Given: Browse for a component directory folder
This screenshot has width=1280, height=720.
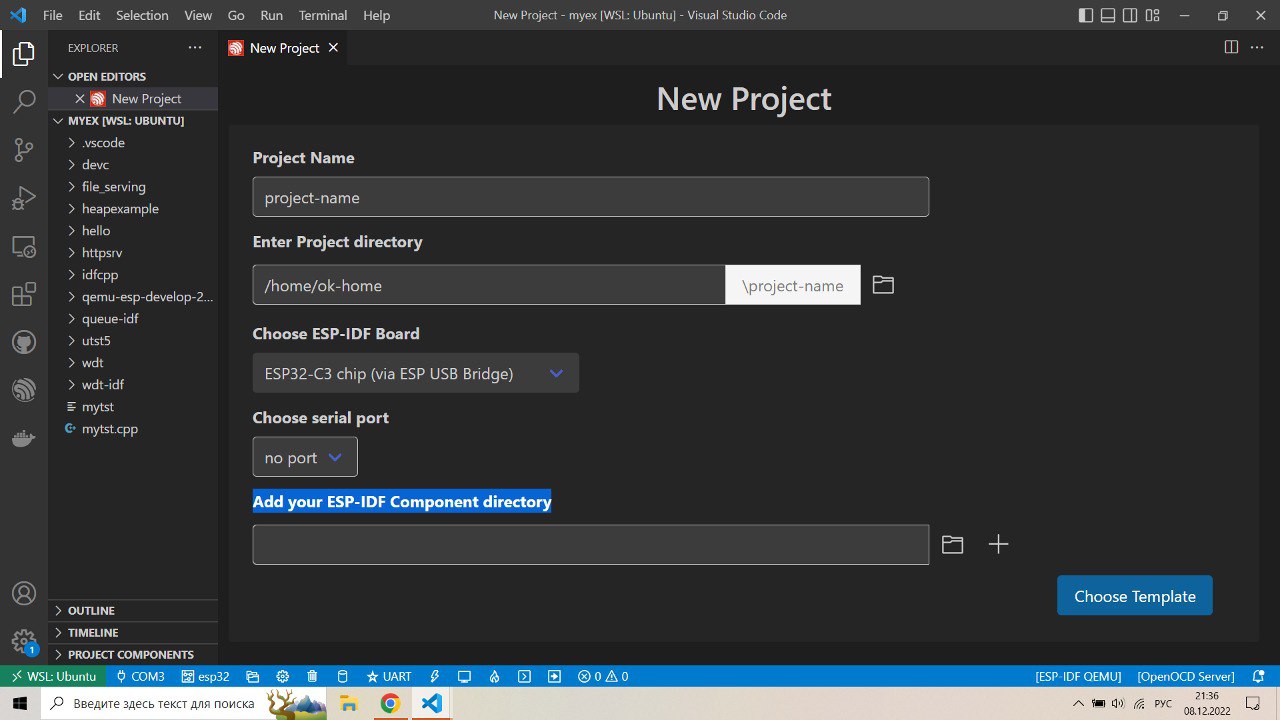Looking at the screenshot, I should coord(952,545).
